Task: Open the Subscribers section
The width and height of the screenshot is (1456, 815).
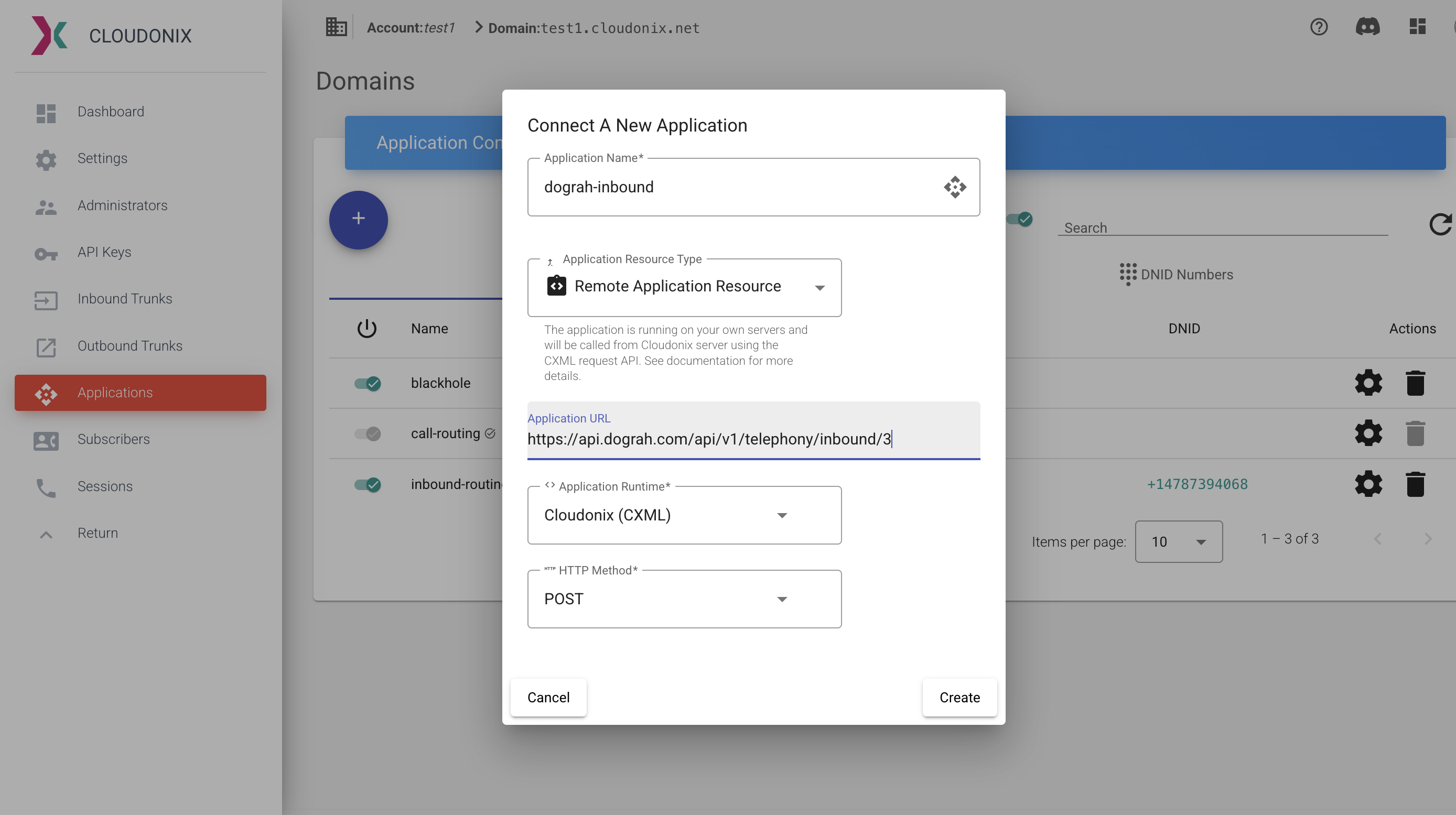Action: click(113, 439)
